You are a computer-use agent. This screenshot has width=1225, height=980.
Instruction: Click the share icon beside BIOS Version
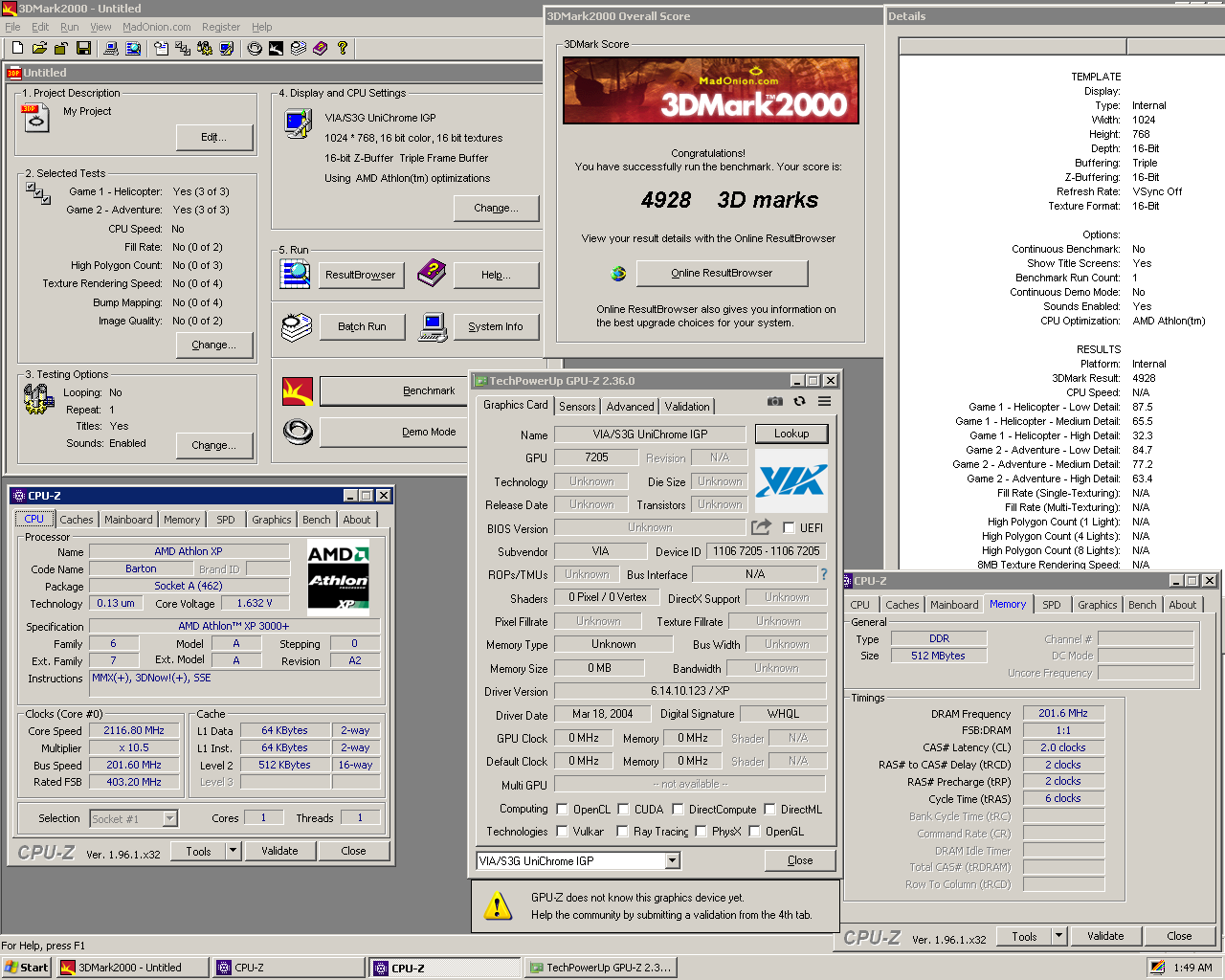pos(761,527)
